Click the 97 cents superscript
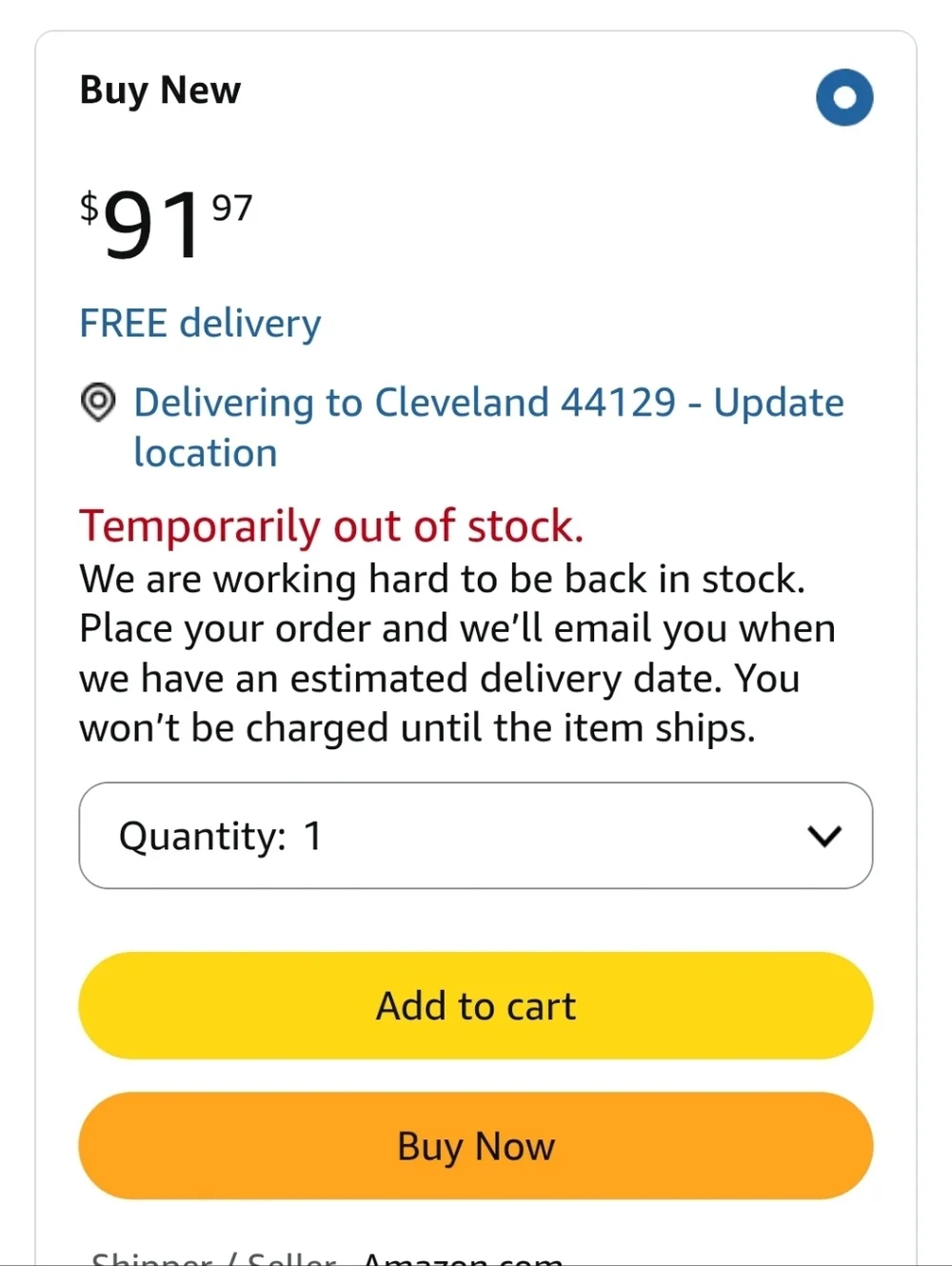 [232, 208]
